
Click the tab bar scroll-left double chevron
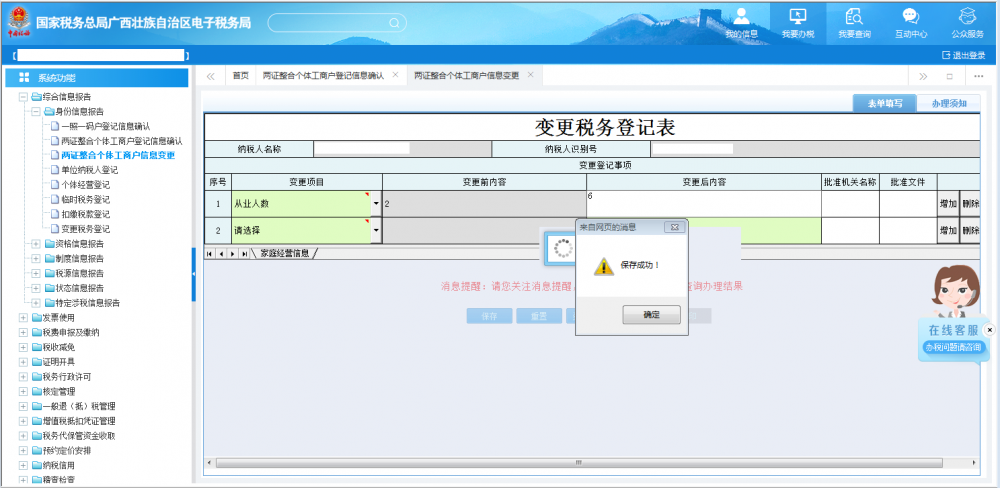pos(211,76)
